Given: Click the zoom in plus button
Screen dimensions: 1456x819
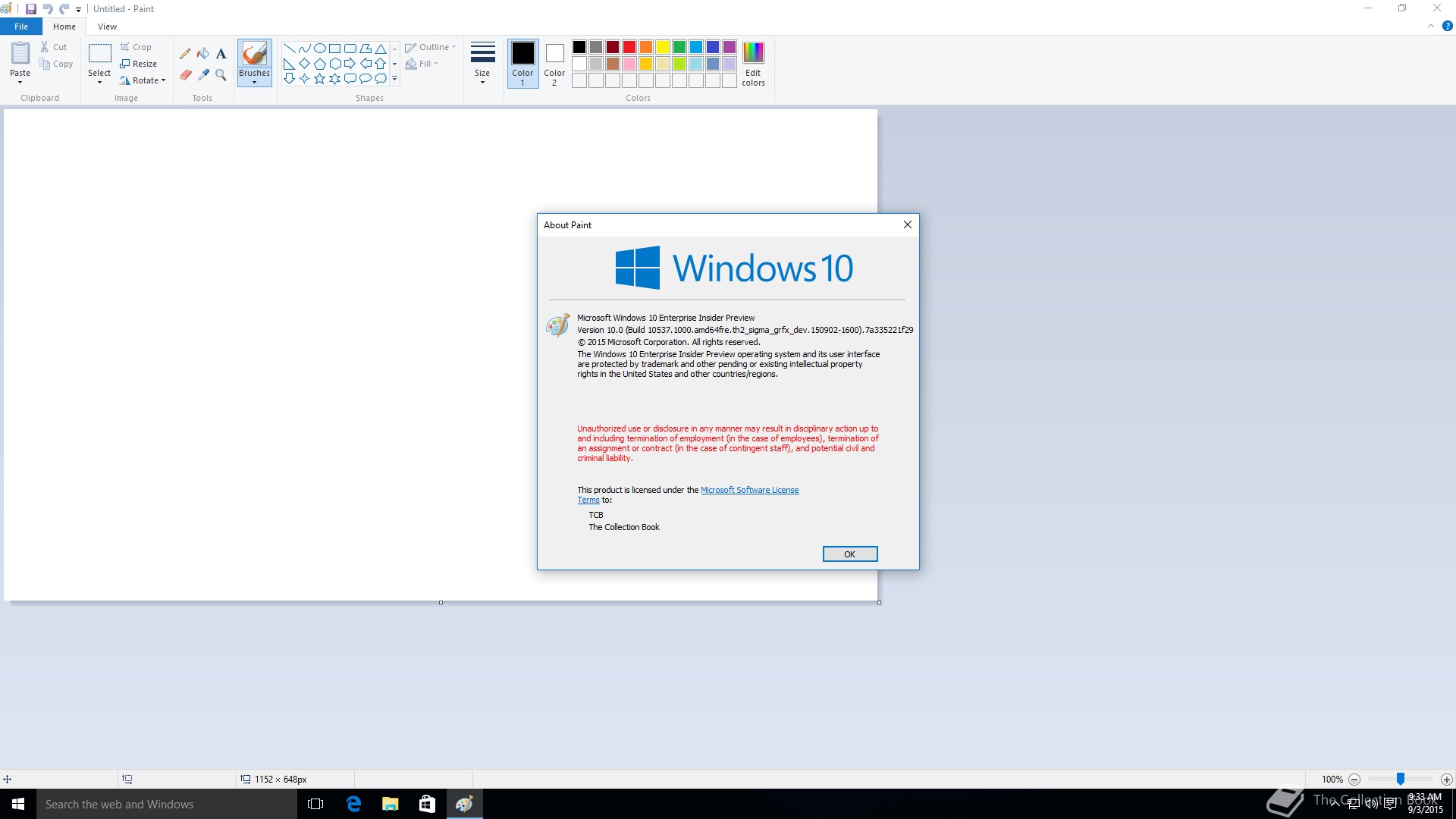Looking at the screenshot, I should click(1447, 780).
